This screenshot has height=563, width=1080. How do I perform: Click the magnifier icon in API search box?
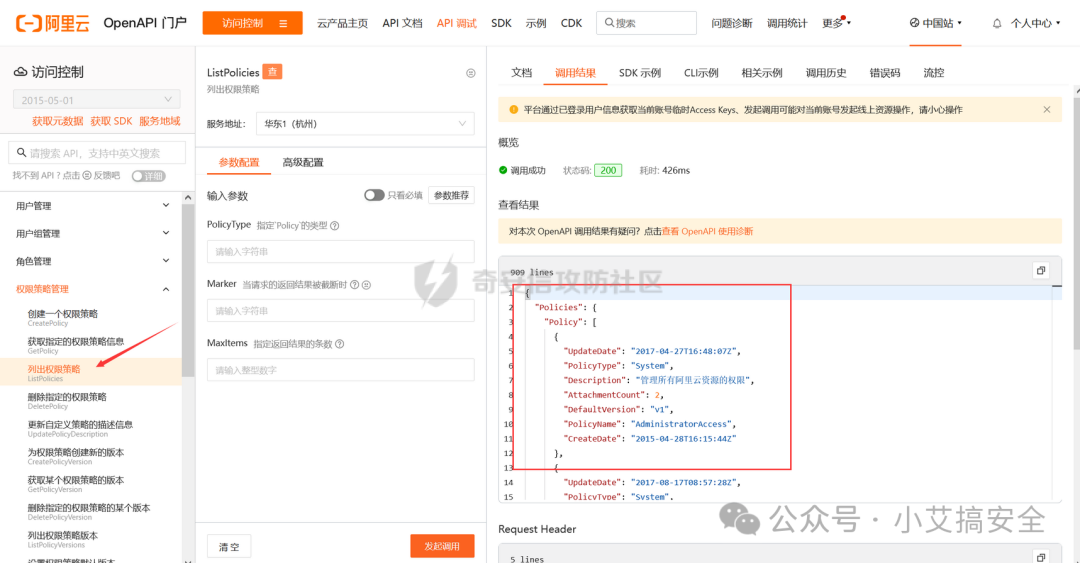[x=21, y=152]
